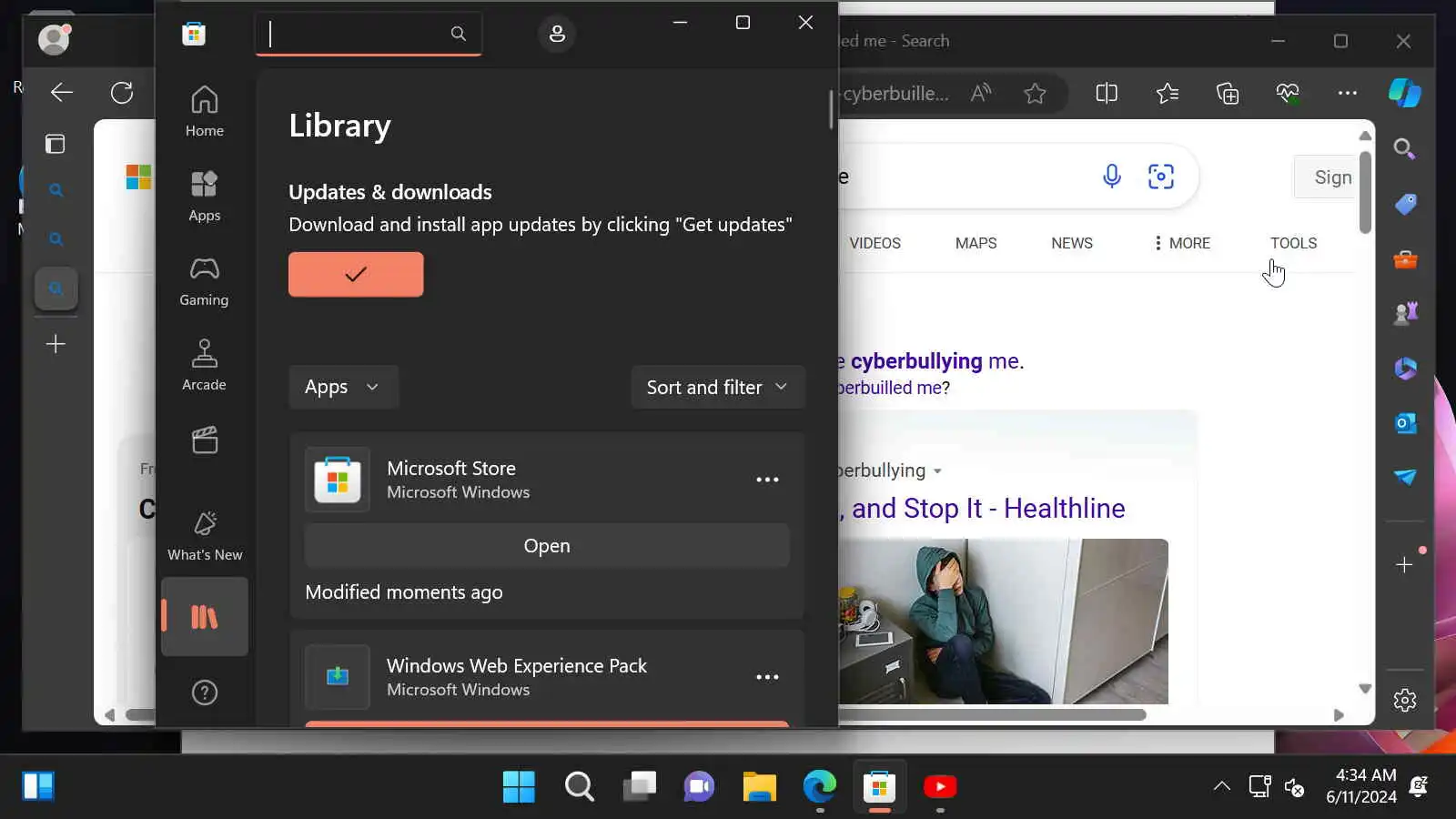Open Browser essentials heart icon in Edge
1456x819 pixels.
pos(1288,93)
